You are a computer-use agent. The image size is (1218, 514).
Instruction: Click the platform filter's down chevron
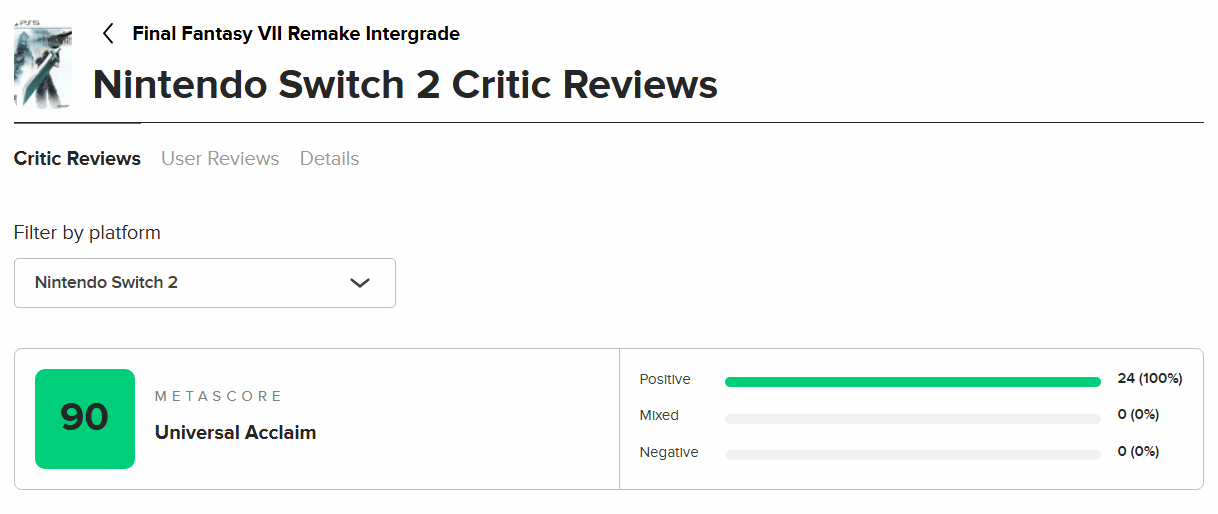[360, 283]
